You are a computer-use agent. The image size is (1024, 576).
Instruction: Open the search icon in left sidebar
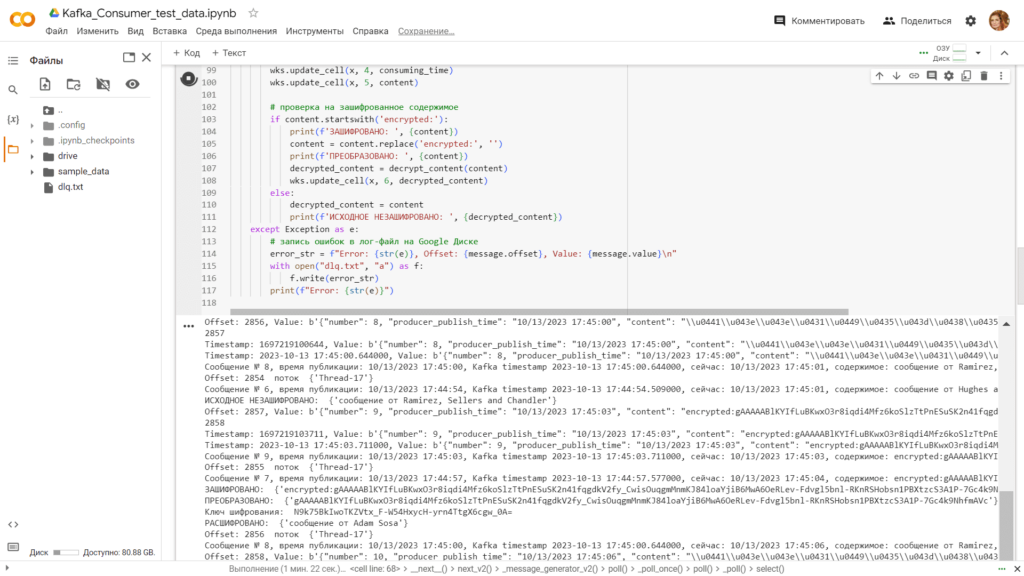point(13,90)
